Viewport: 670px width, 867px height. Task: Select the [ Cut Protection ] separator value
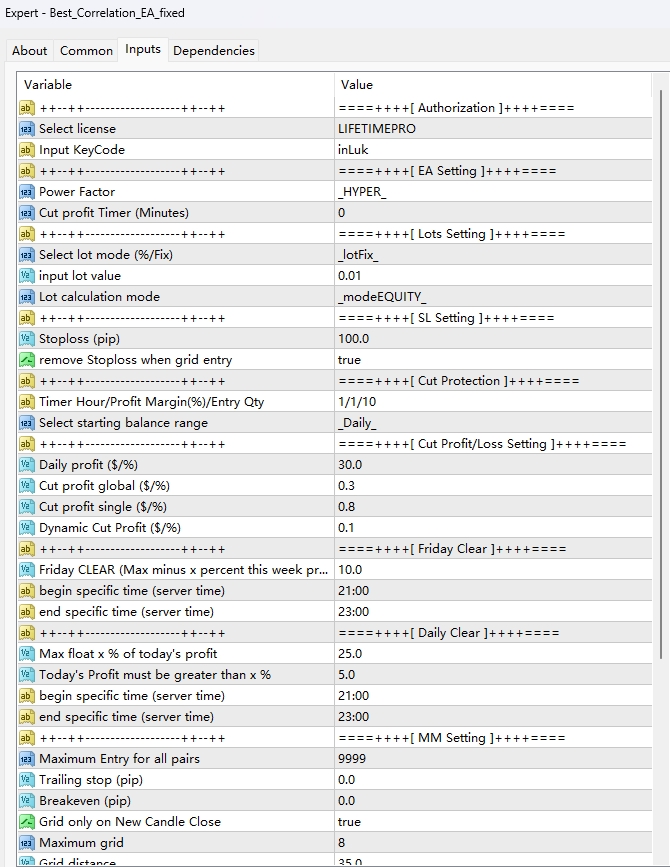click(493, 381)
